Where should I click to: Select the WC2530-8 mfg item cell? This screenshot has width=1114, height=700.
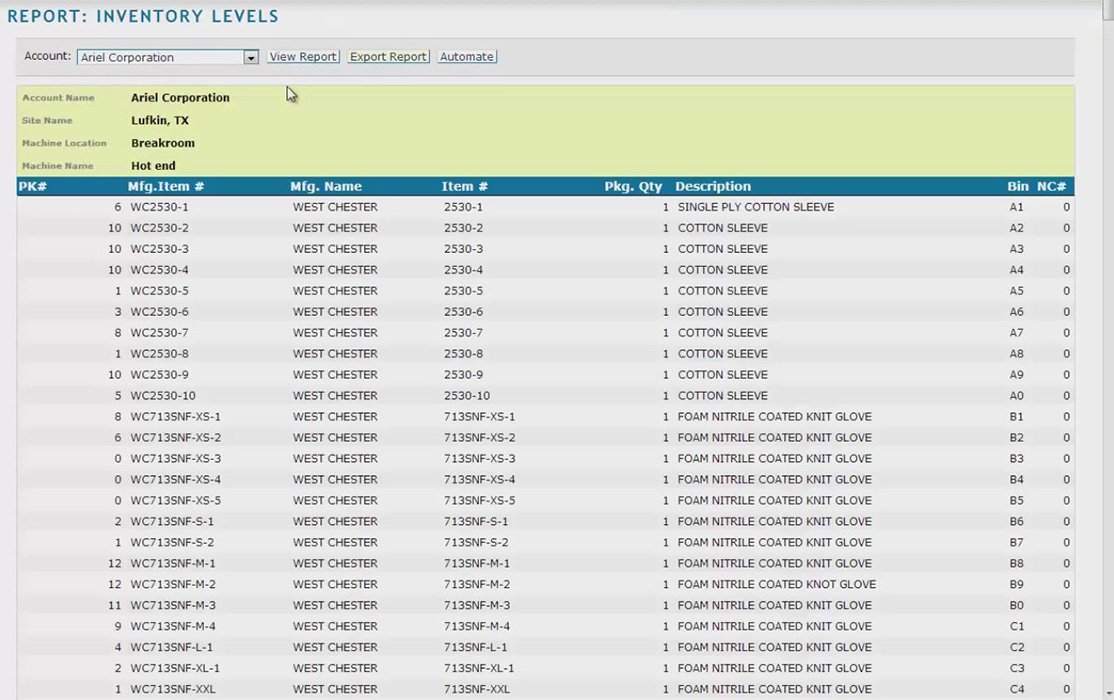(x=159, y=354)
